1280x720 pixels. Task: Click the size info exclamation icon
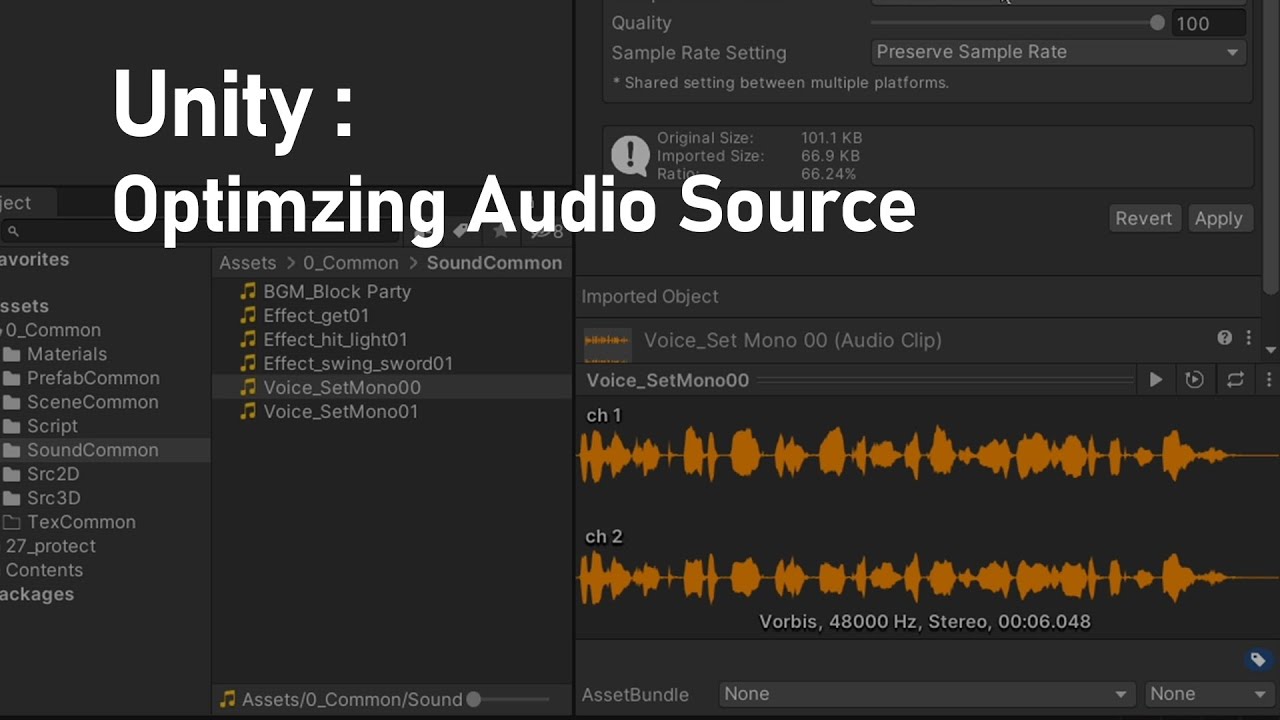point(630,155)
